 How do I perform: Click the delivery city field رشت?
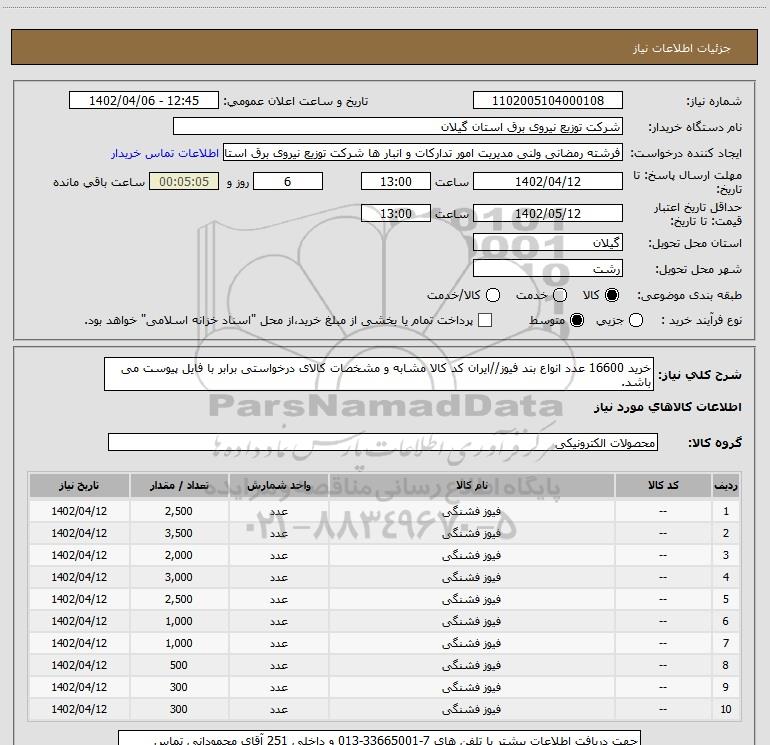tap(548, 268)
